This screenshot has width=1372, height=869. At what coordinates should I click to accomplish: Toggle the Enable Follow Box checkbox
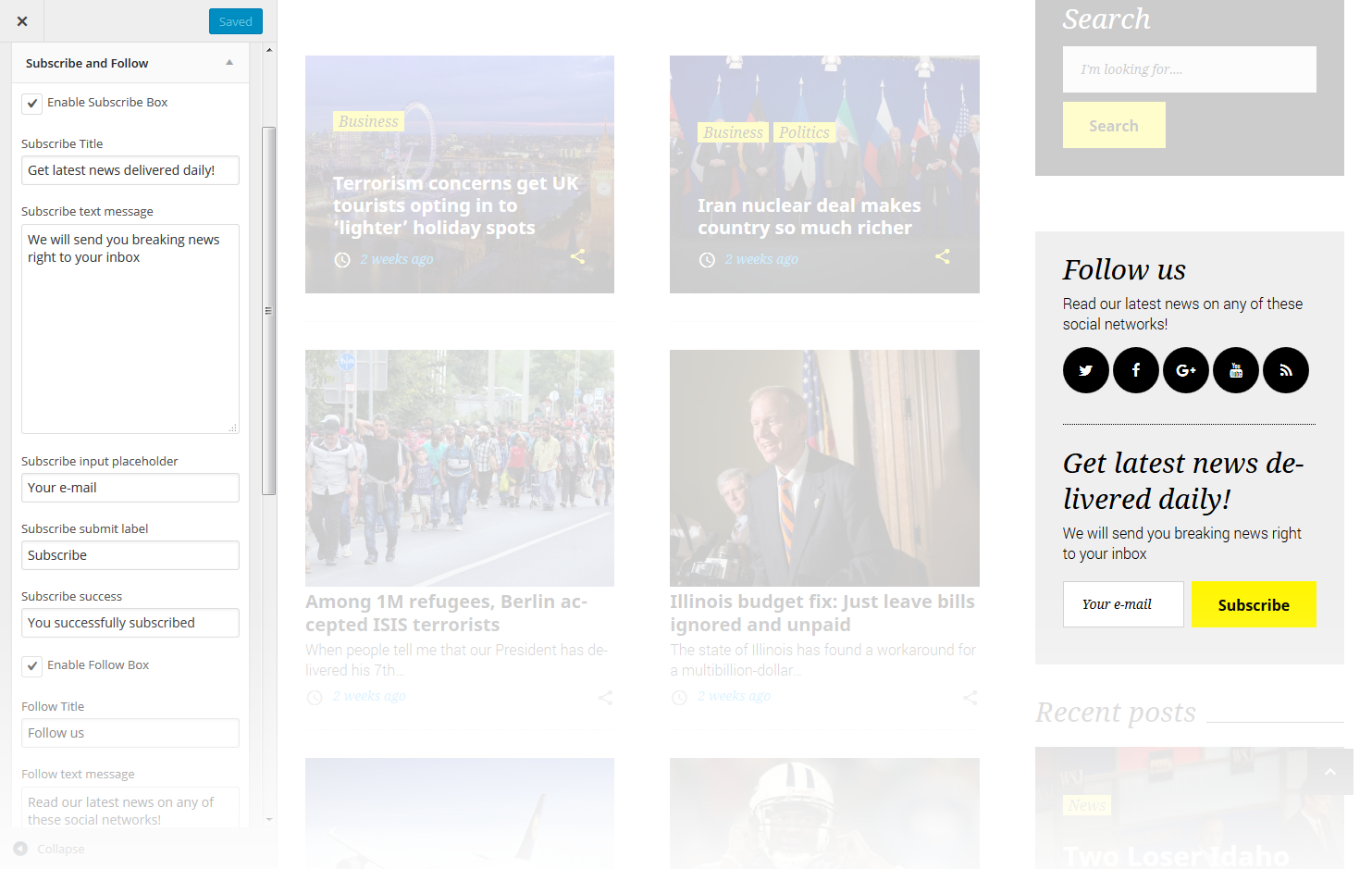tap(32, 666)
